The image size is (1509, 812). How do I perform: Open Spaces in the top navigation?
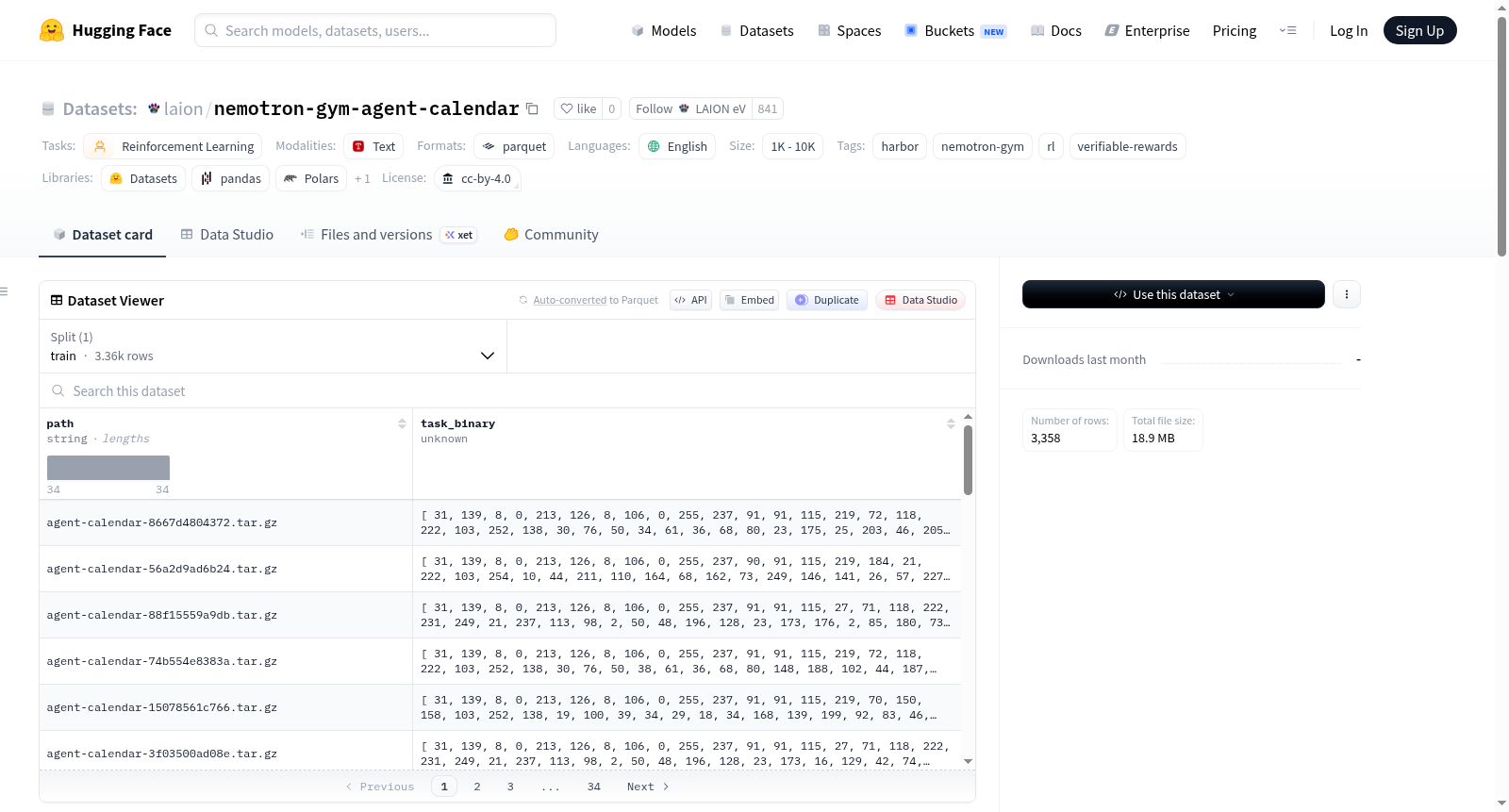[849, 30]
